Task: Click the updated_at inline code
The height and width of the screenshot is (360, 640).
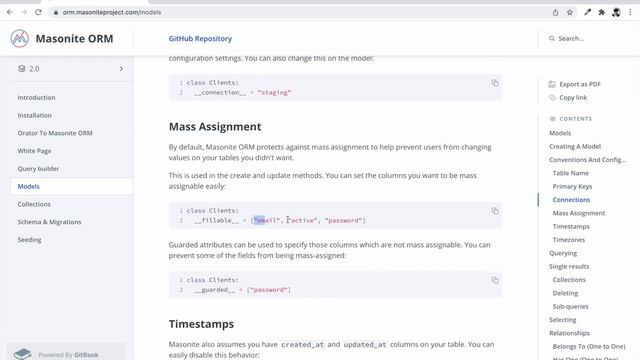Action: (x=365, y=344)
